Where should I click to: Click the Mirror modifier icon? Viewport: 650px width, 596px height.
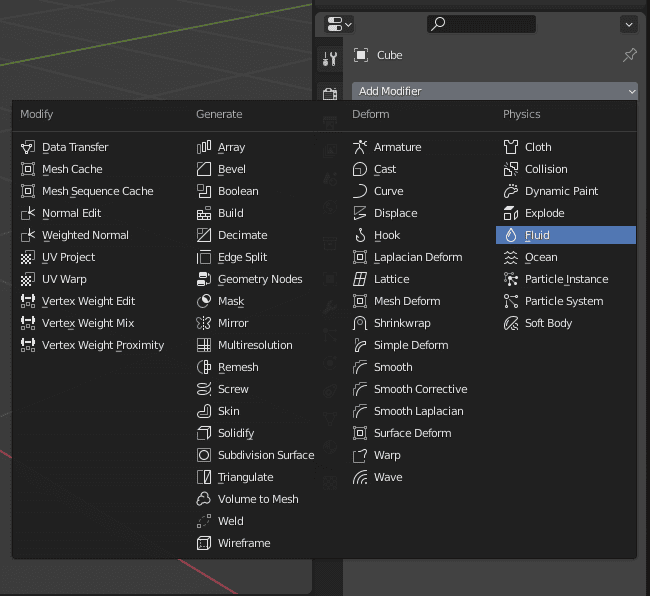point(204,323)
